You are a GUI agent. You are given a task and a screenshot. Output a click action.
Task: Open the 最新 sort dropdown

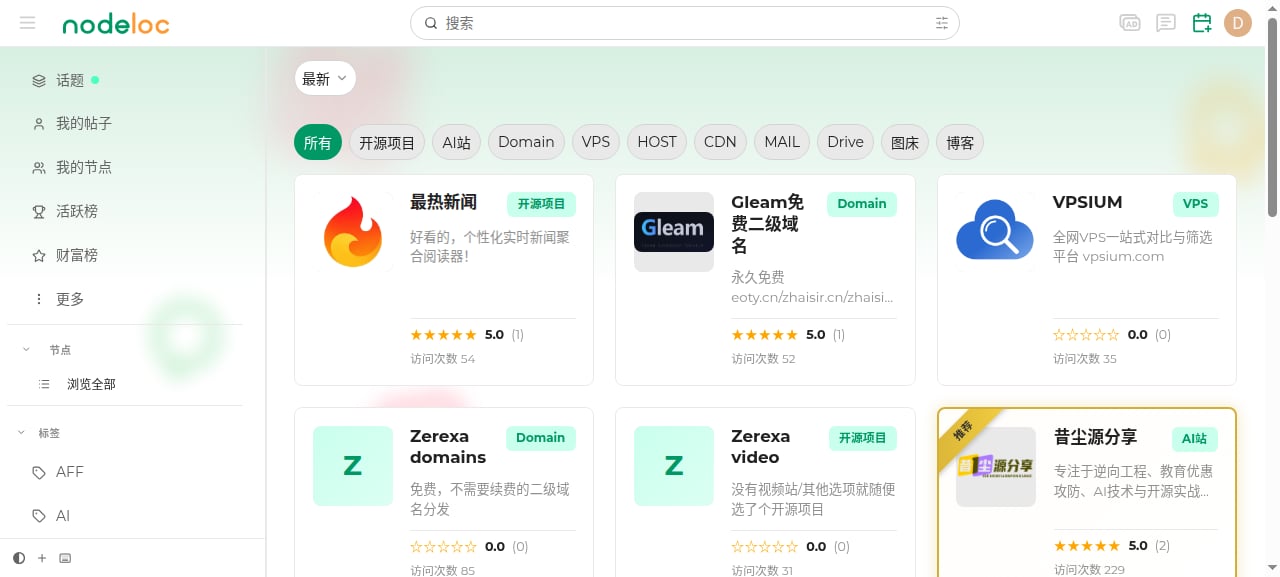pos(325,78)
